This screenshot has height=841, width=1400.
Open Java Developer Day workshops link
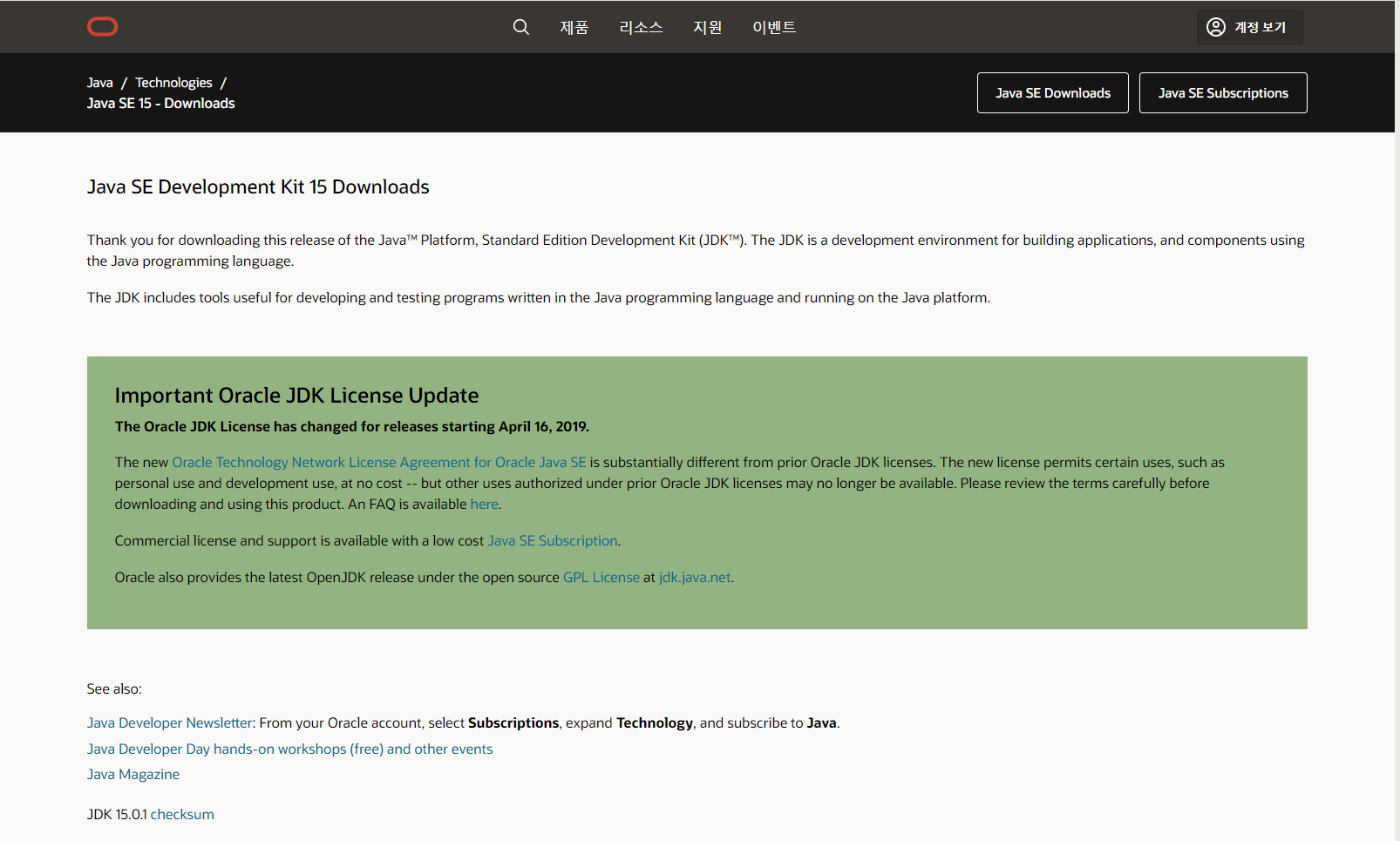coord(289,749)
